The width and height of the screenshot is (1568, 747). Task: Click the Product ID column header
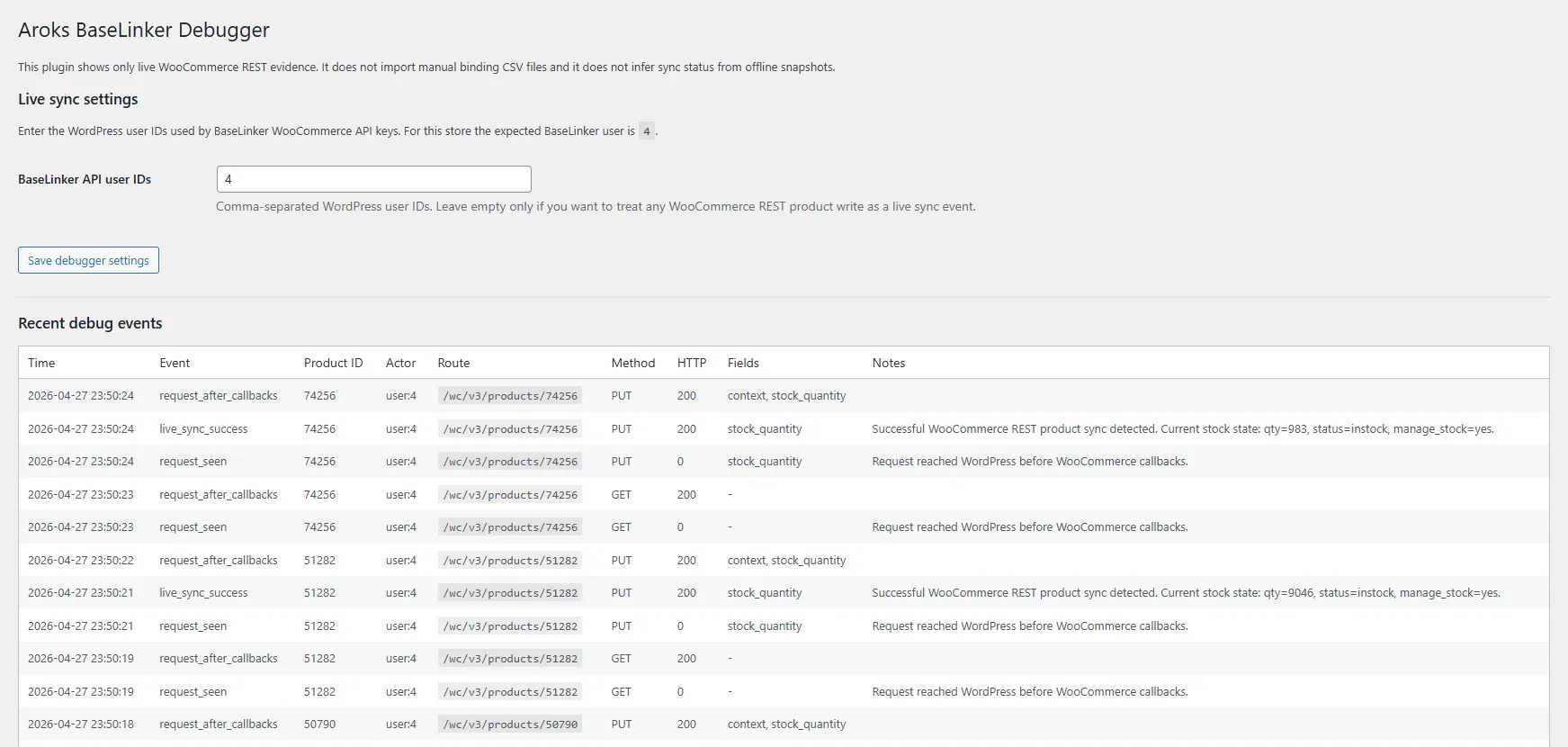[334, 363]
